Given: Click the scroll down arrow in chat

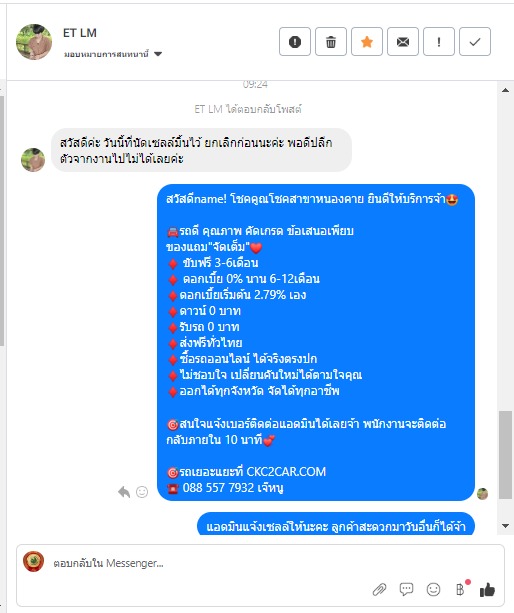Looking at the screenshot, I should (x=505, y=525).
